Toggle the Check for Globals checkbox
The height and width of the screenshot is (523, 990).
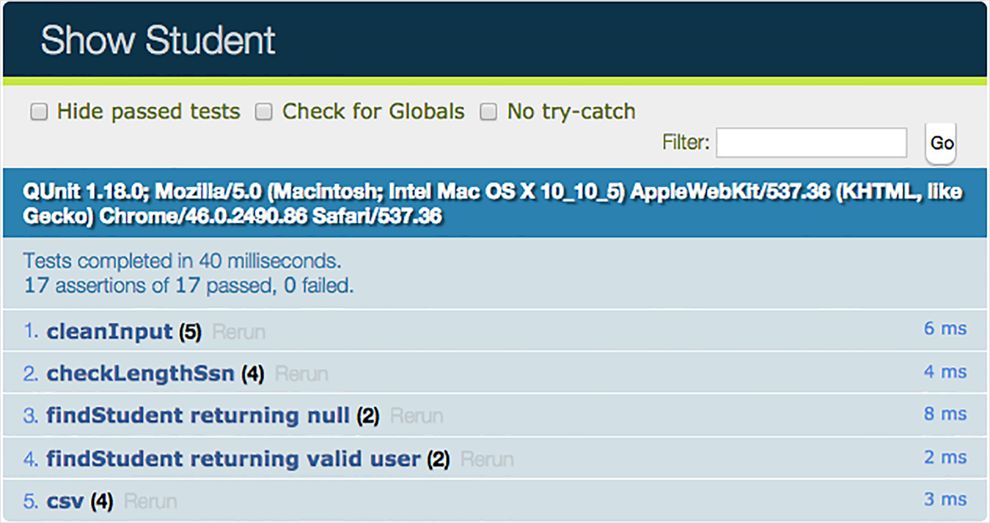[x=264, y=112]
